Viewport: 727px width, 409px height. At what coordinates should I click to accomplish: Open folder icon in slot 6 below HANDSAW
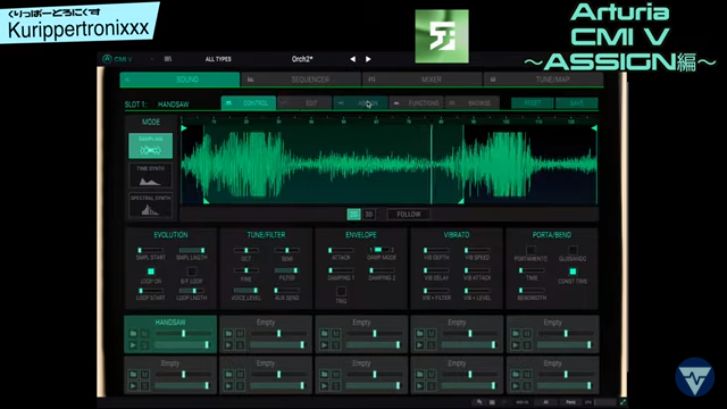click(133, 374)
